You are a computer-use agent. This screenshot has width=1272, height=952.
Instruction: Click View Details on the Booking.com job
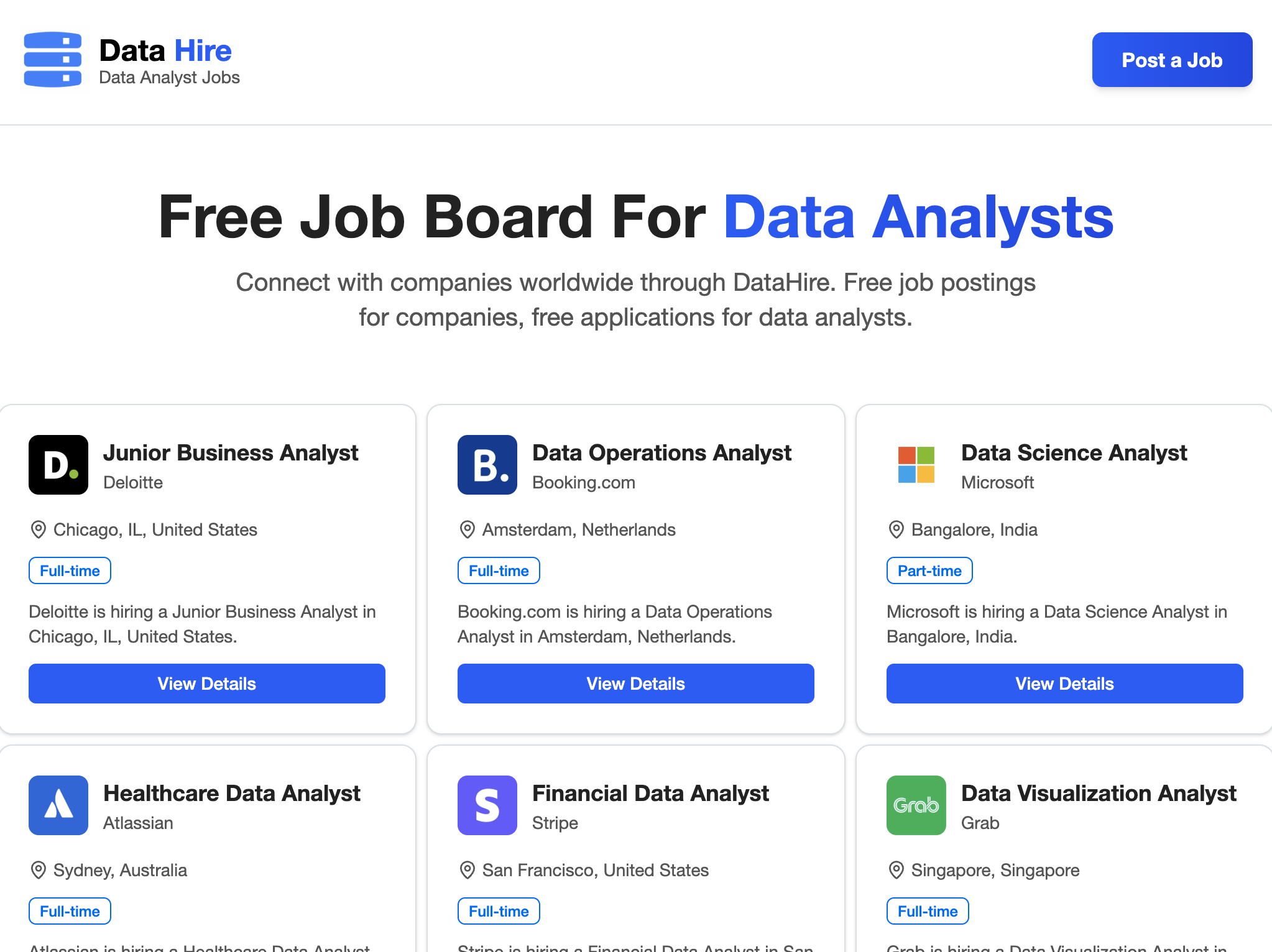635,684
